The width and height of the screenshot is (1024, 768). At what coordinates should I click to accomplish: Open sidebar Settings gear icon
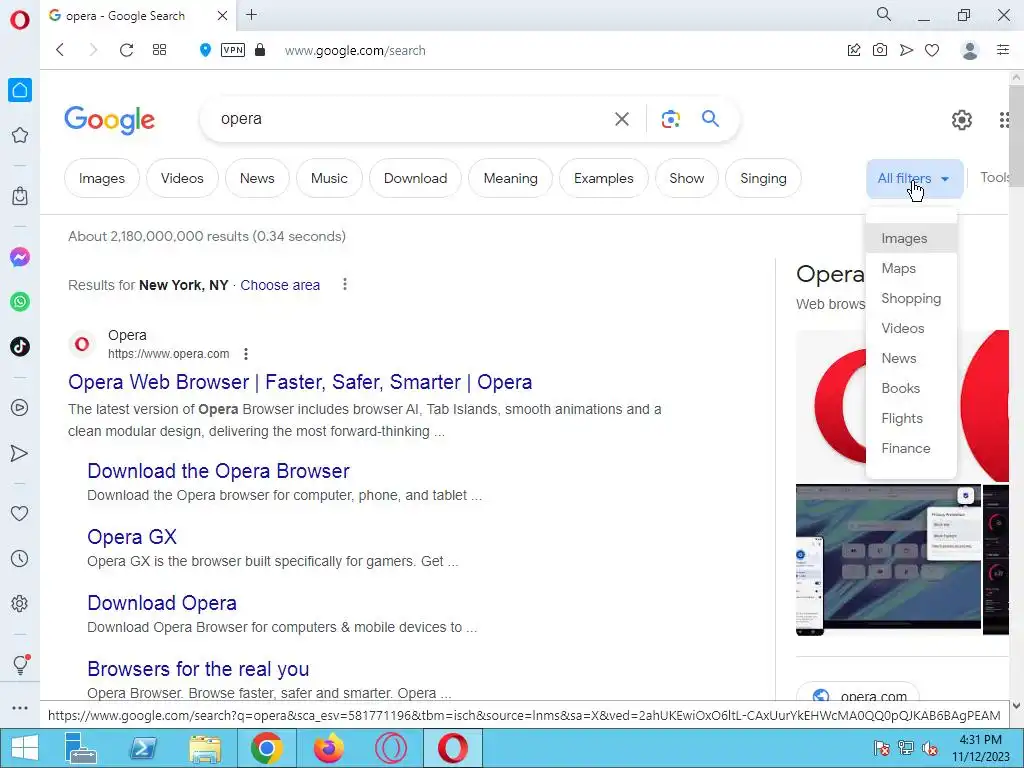[20, 603]
